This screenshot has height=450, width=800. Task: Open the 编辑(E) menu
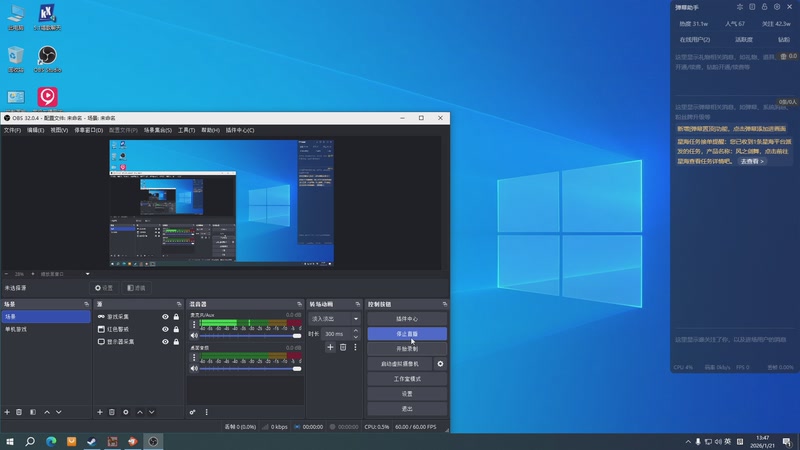pyautogui.click(x=35, y=130)
